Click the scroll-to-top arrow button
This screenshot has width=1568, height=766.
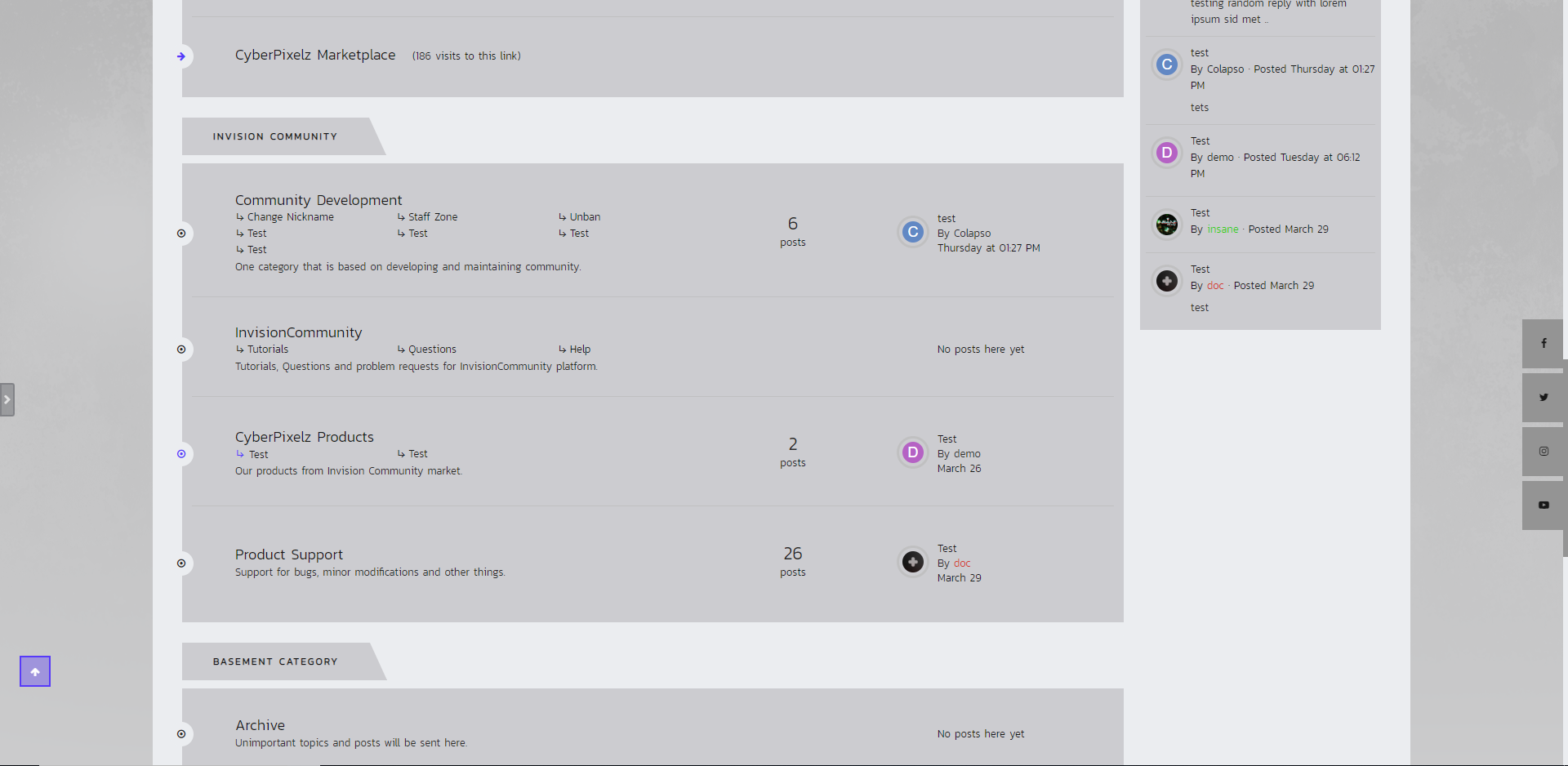click(35, 671)
